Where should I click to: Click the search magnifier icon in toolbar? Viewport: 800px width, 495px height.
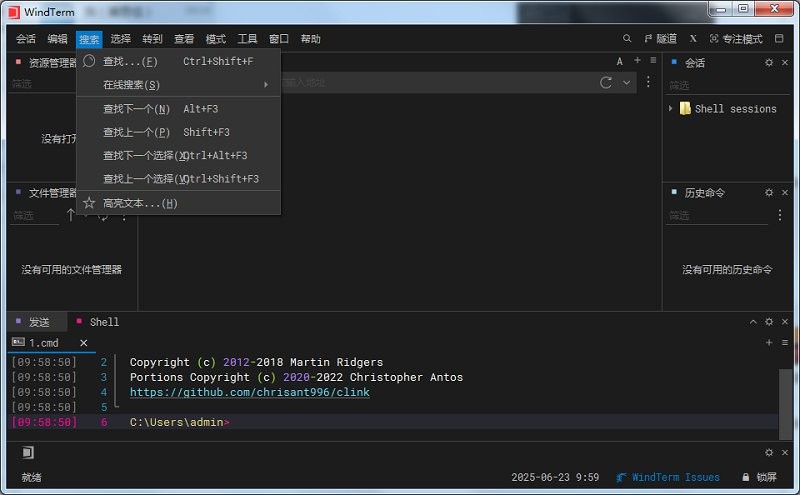627,39
